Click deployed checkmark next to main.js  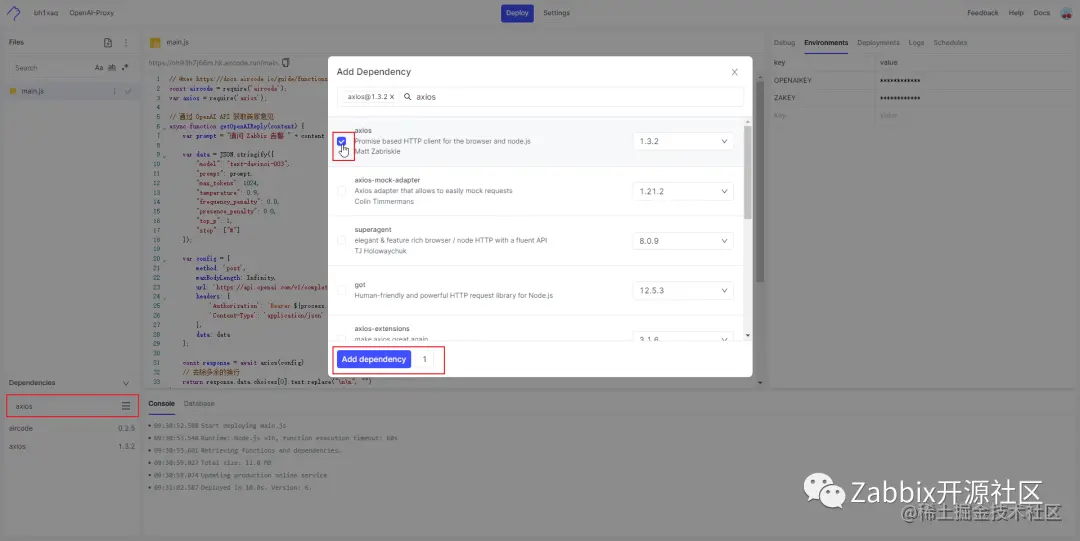(128, 91)
